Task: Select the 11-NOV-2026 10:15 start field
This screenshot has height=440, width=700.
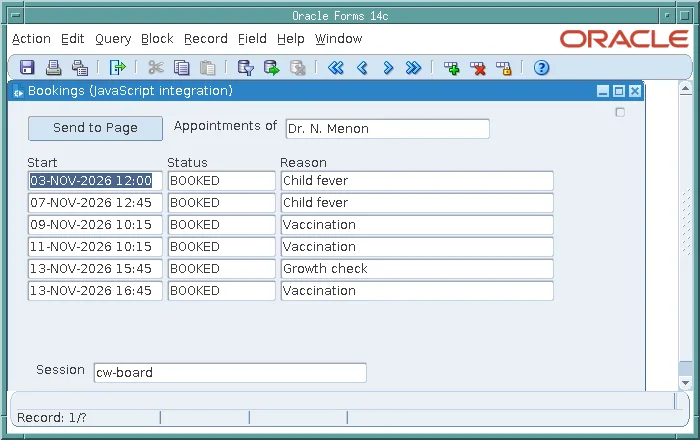Action: coord(95,247)
